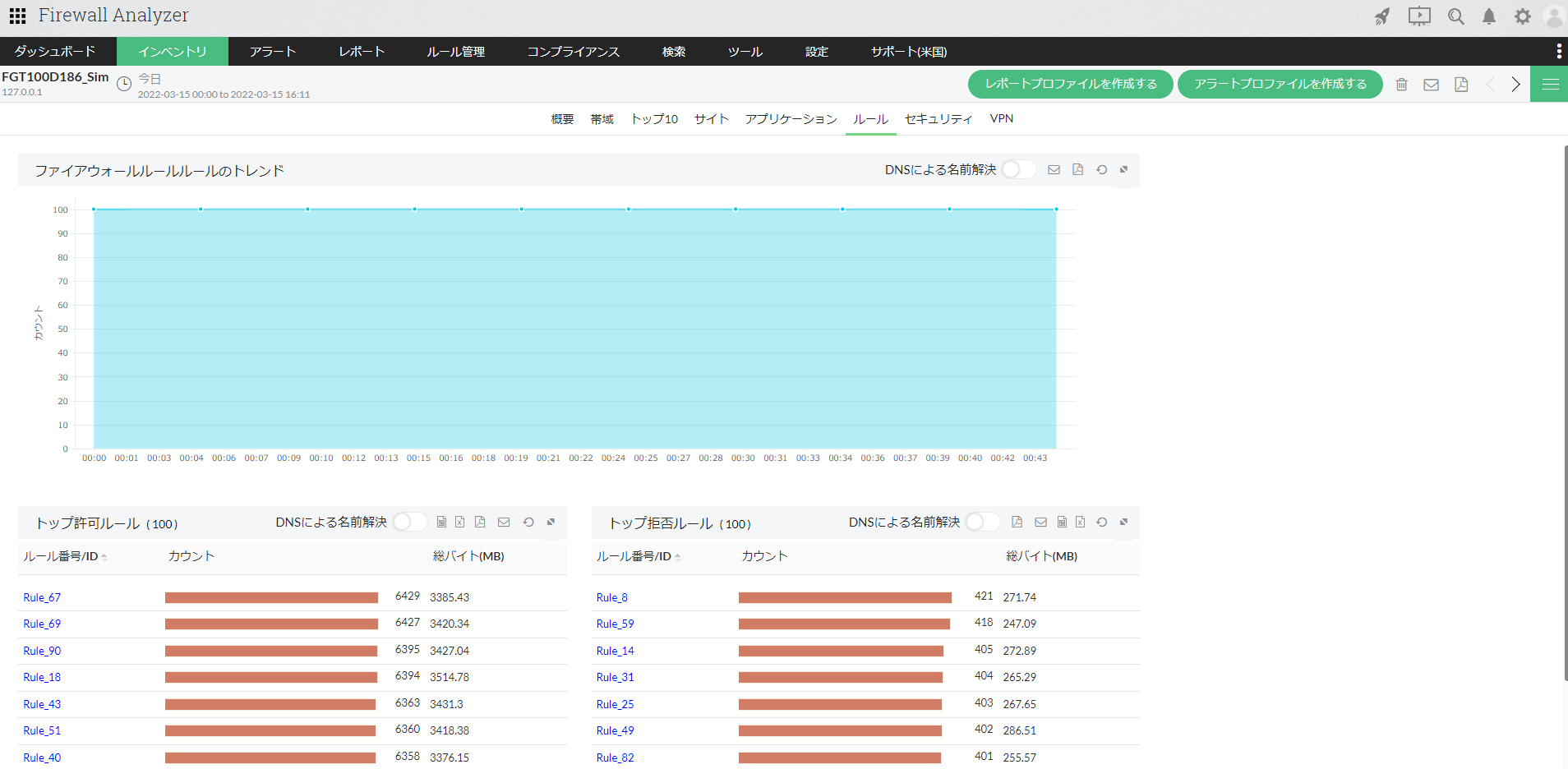This screenshot has width=1568, height=769.
Task: Switch to the セキュリティ tab
Action: pos(938,119)
